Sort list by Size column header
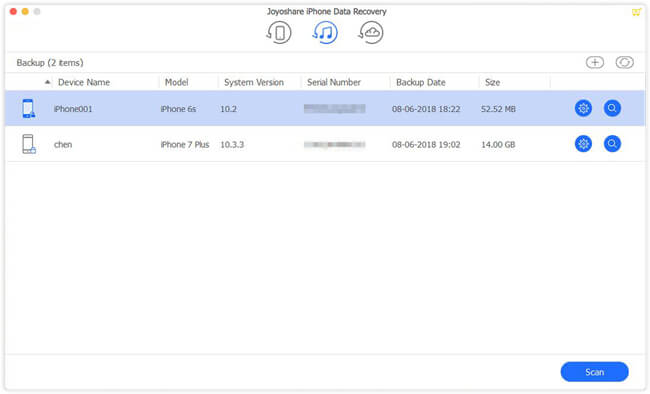This screenshot has width=650, height=394. (x=492, y=82)
